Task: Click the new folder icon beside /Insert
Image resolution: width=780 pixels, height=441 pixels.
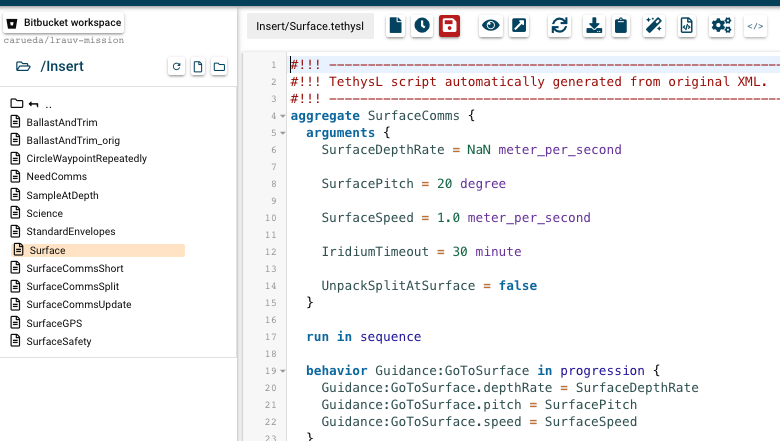Action: pyautogui.click(x=219, y=67)
